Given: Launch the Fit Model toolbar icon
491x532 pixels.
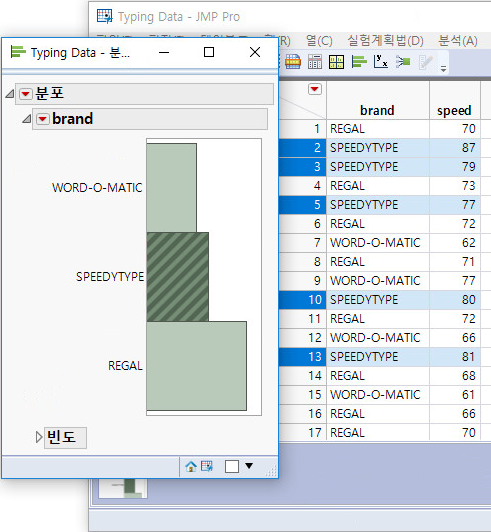Looking at the screenshot, I should click(403, 62).
